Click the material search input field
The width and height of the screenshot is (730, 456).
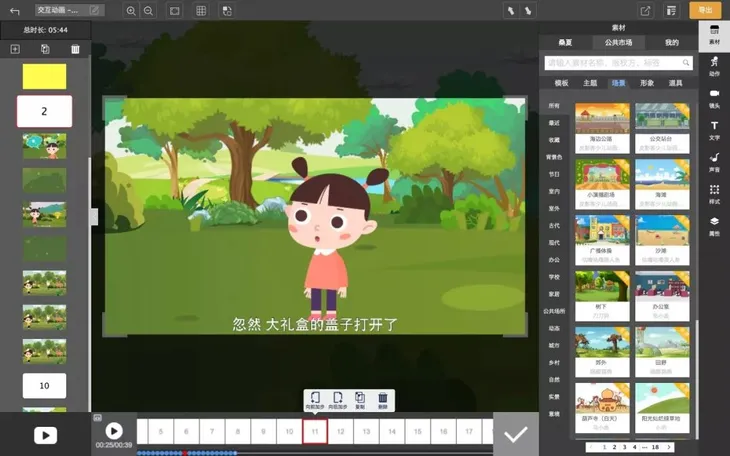tap(618, 63)
